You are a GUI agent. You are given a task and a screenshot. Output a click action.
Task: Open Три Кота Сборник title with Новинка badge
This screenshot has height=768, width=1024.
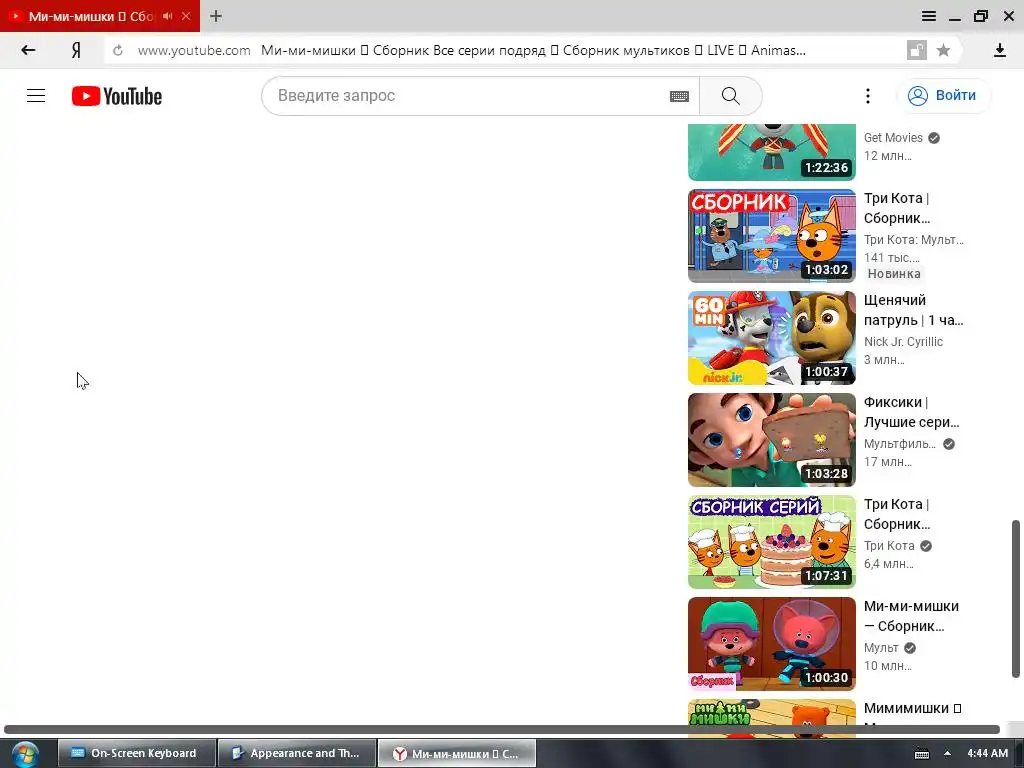tap(897, 208)
